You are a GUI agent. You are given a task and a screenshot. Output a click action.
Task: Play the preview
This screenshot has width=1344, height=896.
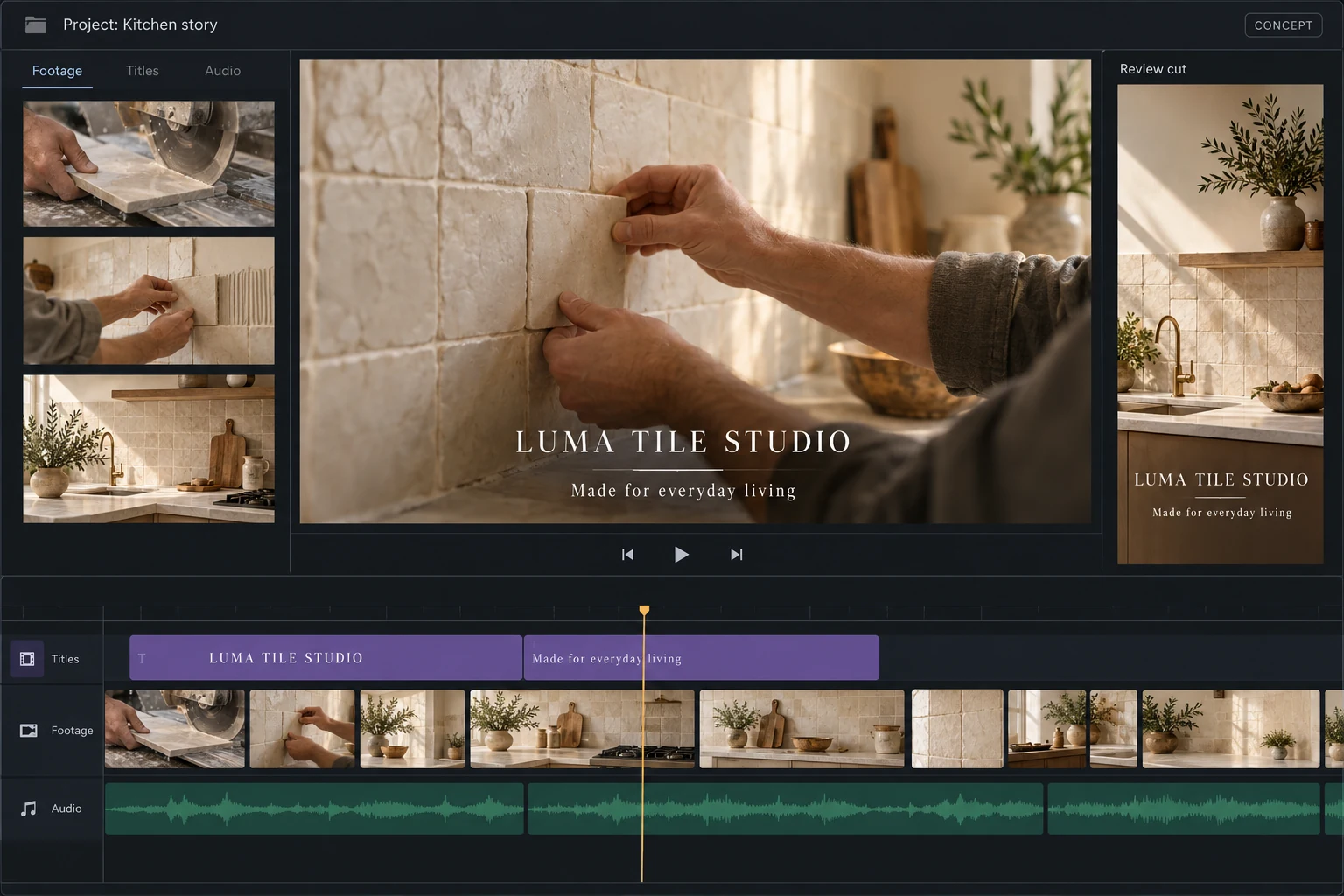[681, 555]
